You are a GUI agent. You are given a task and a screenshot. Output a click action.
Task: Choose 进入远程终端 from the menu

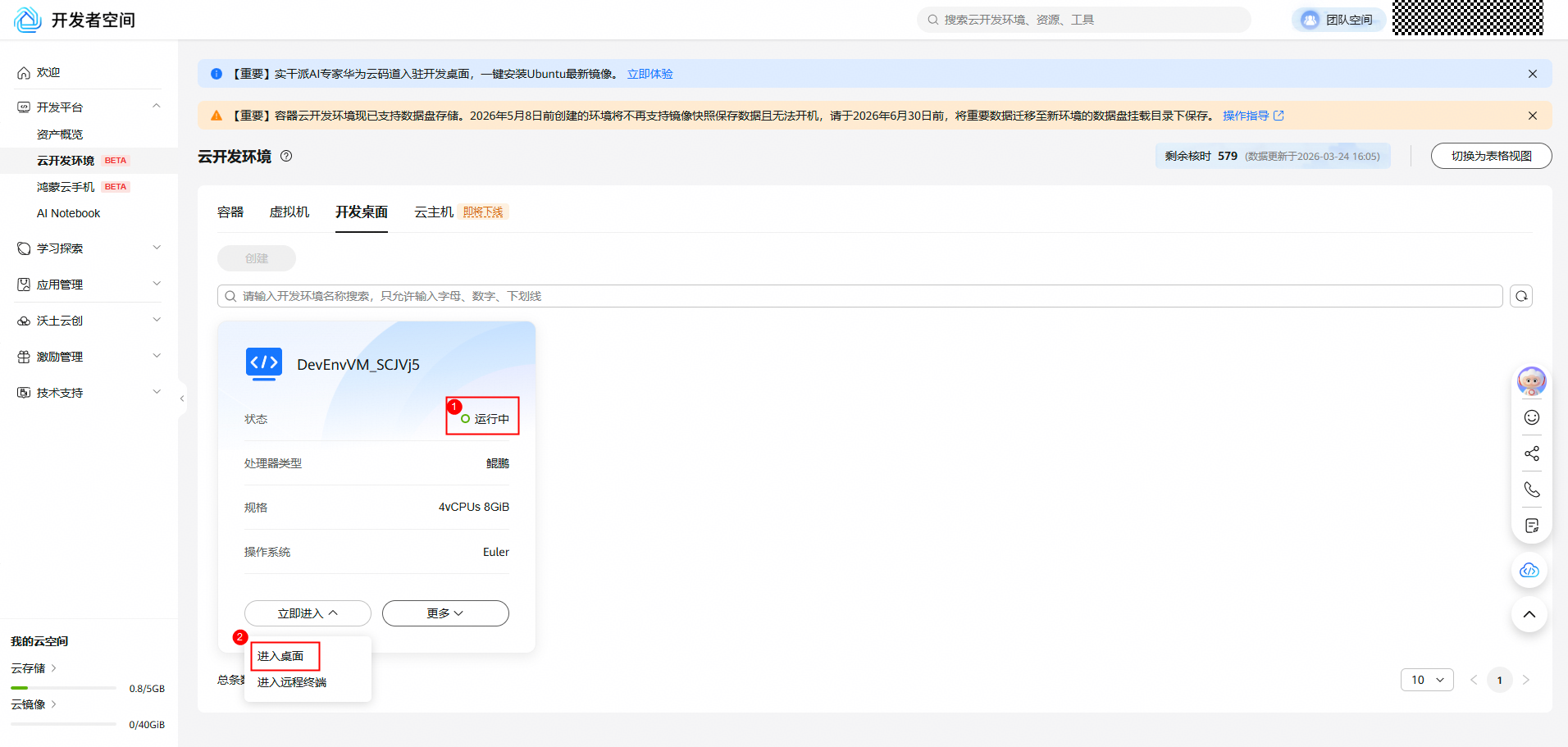(x=292, y=682)
